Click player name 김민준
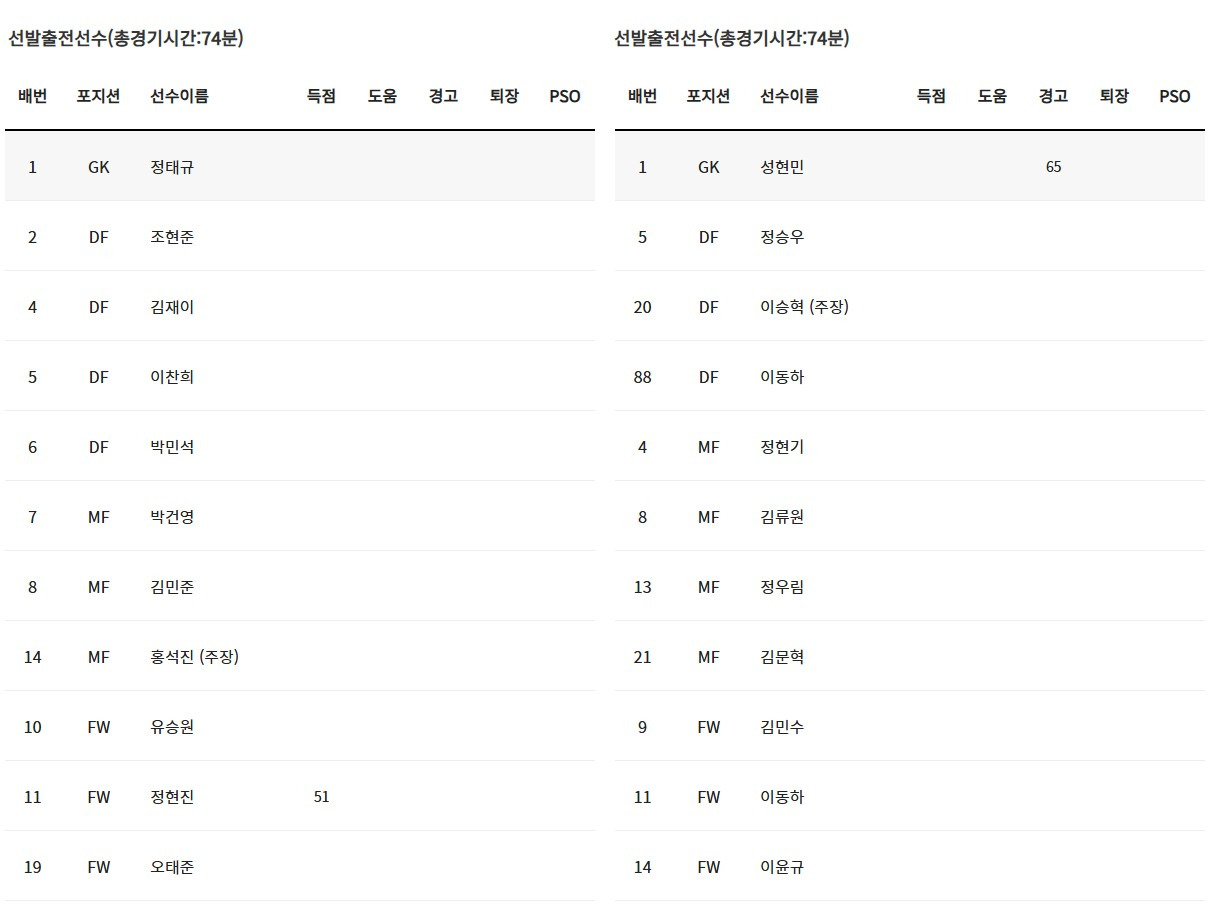Image resolution: width=1209 pixels, height=908 pixels. pyautogui.click(x=172, y=587)
